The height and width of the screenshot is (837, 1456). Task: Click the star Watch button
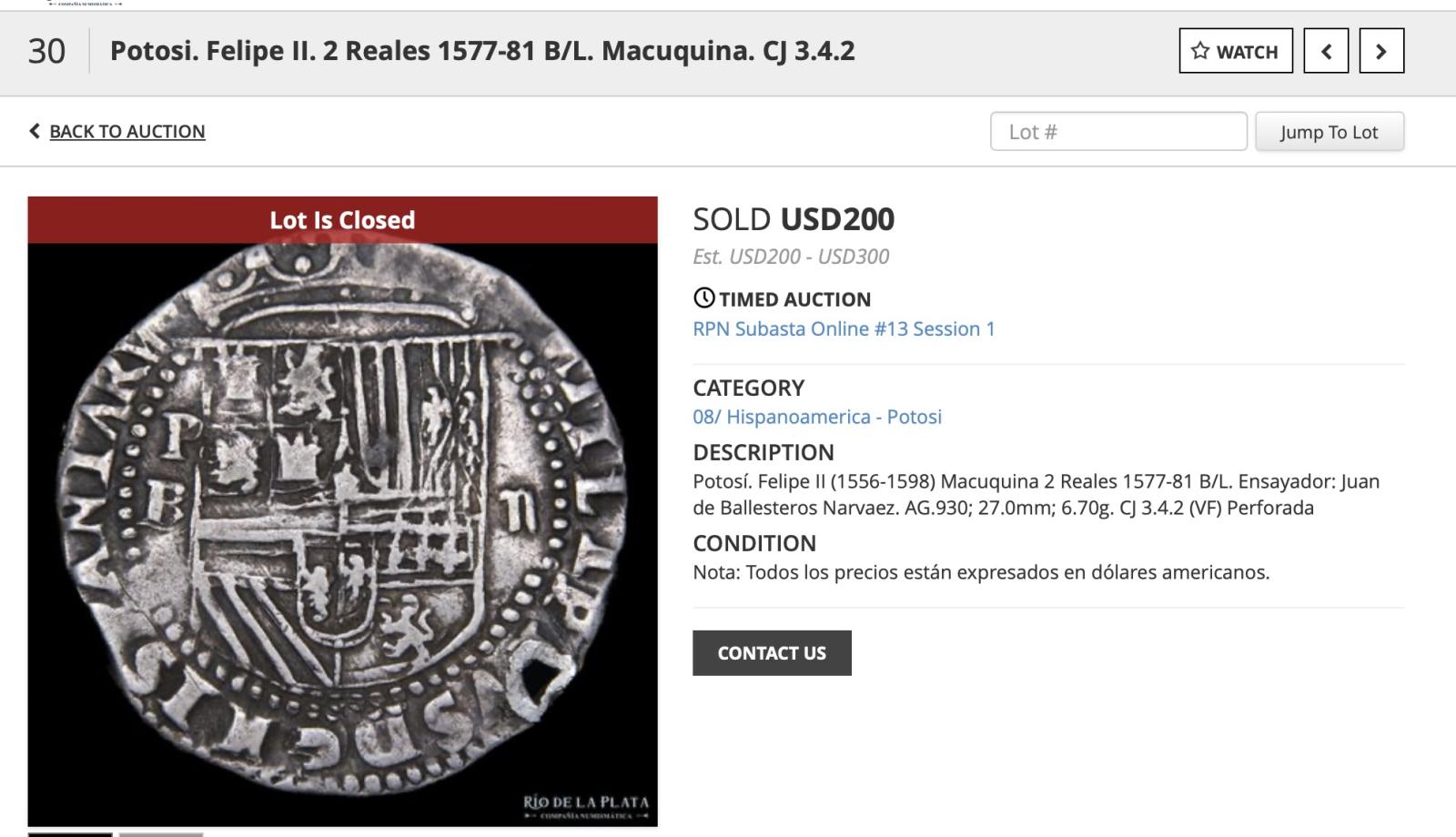pos(1235,51)
